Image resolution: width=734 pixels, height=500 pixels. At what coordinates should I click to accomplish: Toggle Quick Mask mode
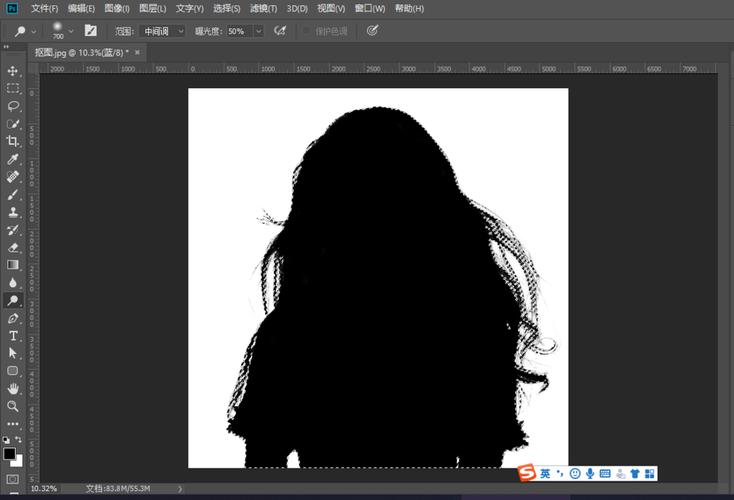coord(13,479)
